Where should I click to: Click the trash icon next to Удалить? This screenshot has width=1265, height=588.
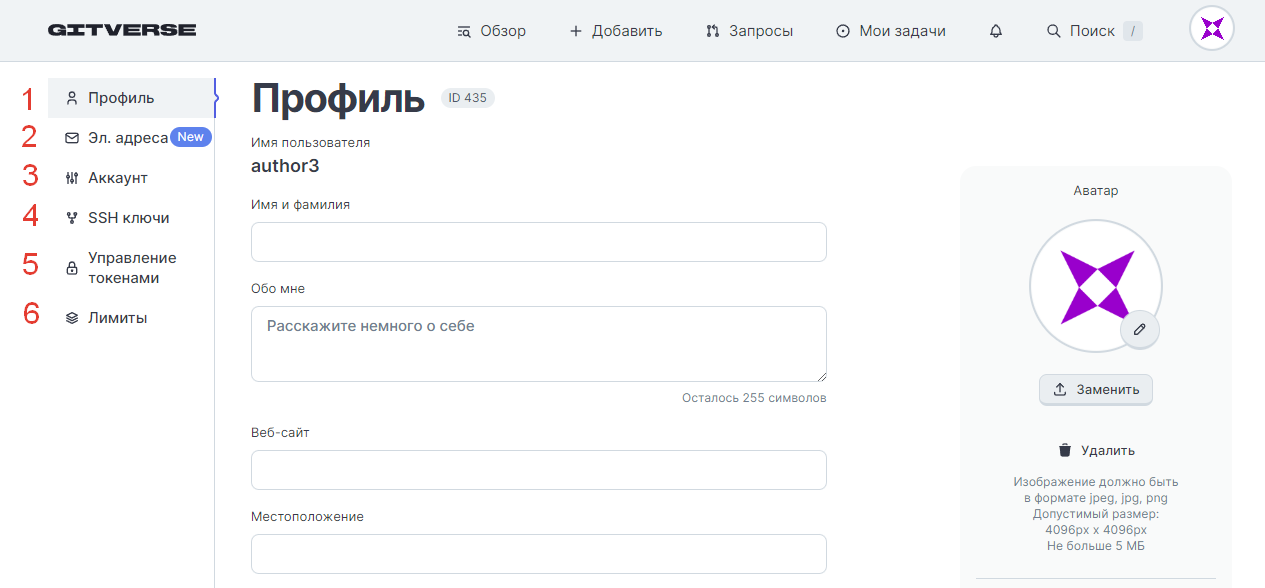[1065, 450]
